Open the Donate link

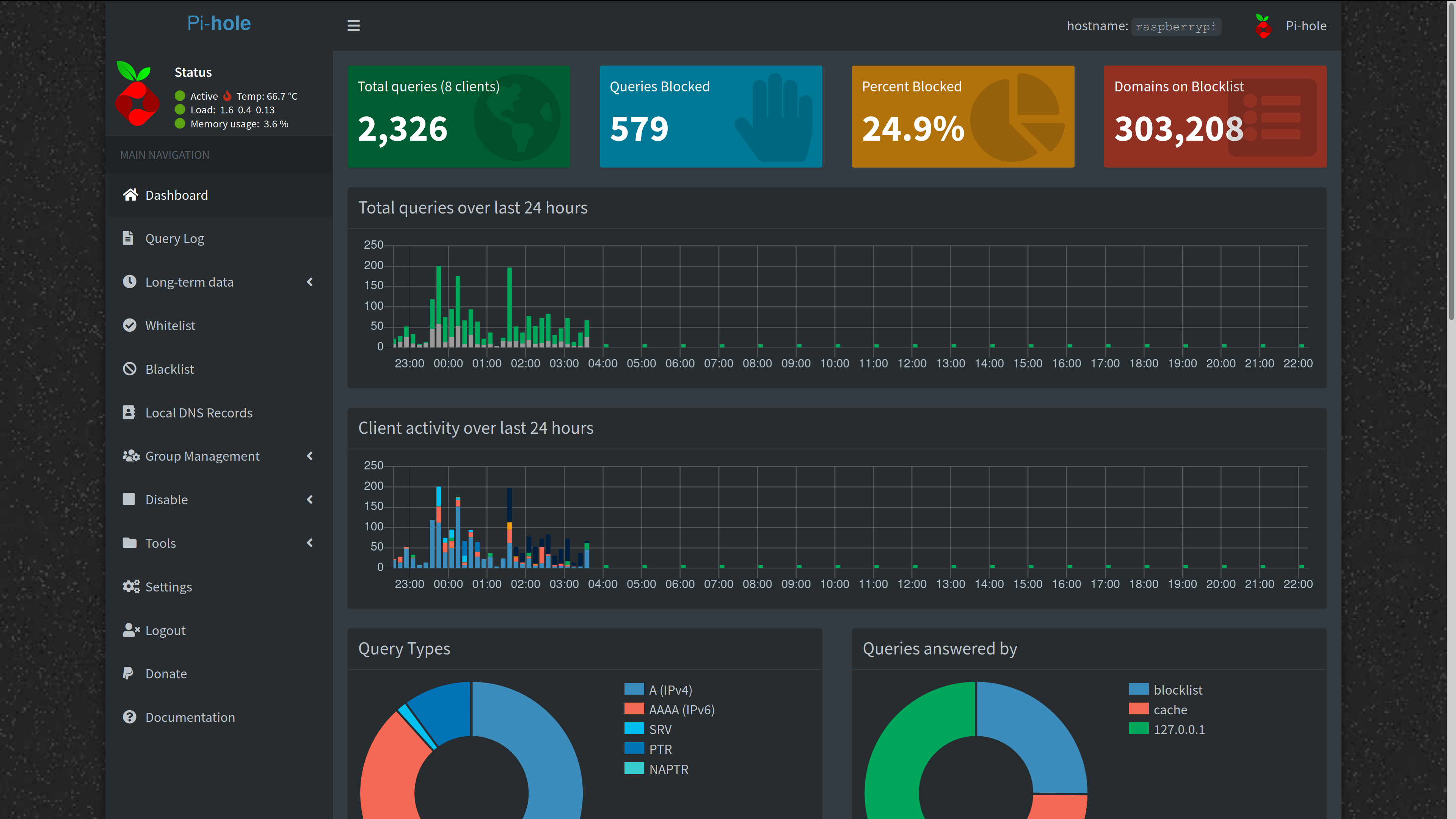point(219,673)
